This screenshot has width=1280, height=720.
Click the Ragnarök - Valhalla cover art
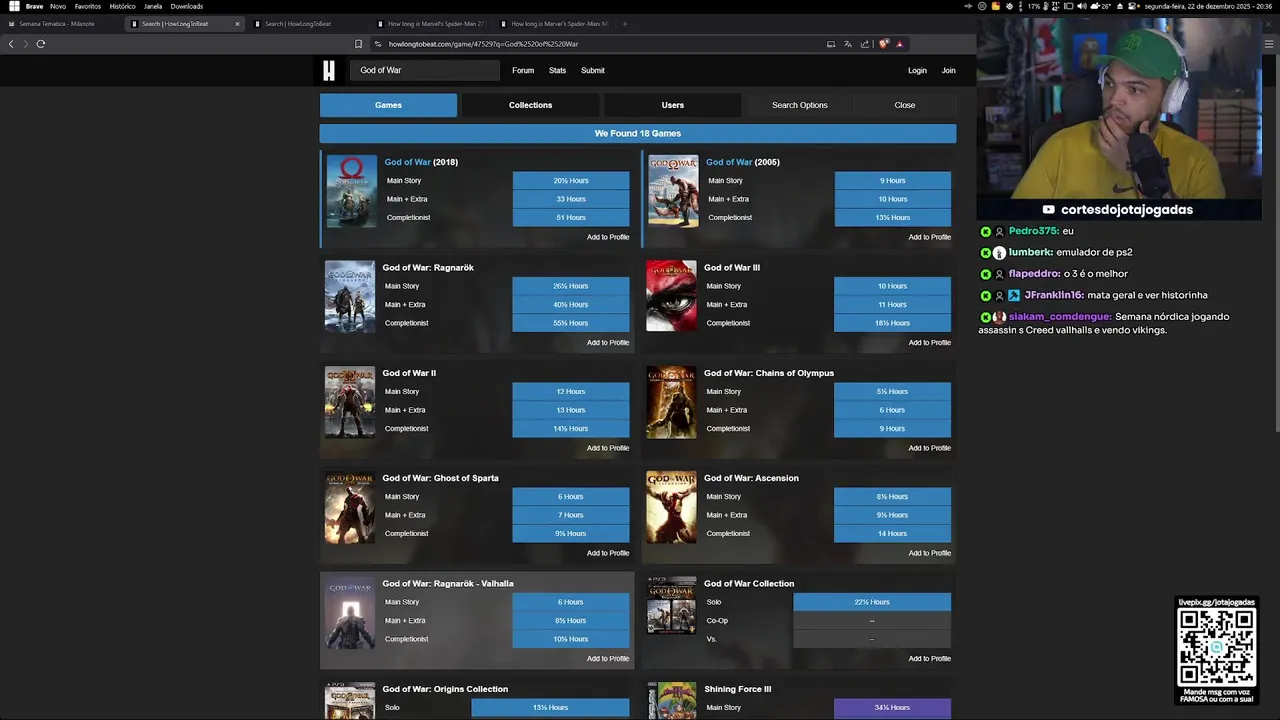tap(350, 613)
